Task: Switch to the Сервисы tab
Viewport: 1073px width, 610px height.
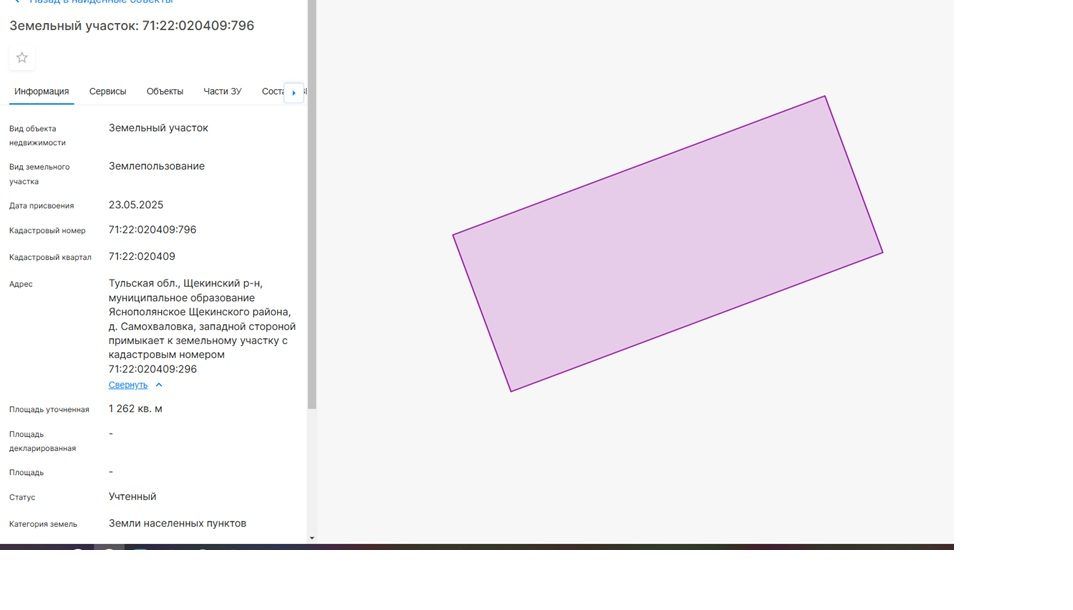Action: 107,91
